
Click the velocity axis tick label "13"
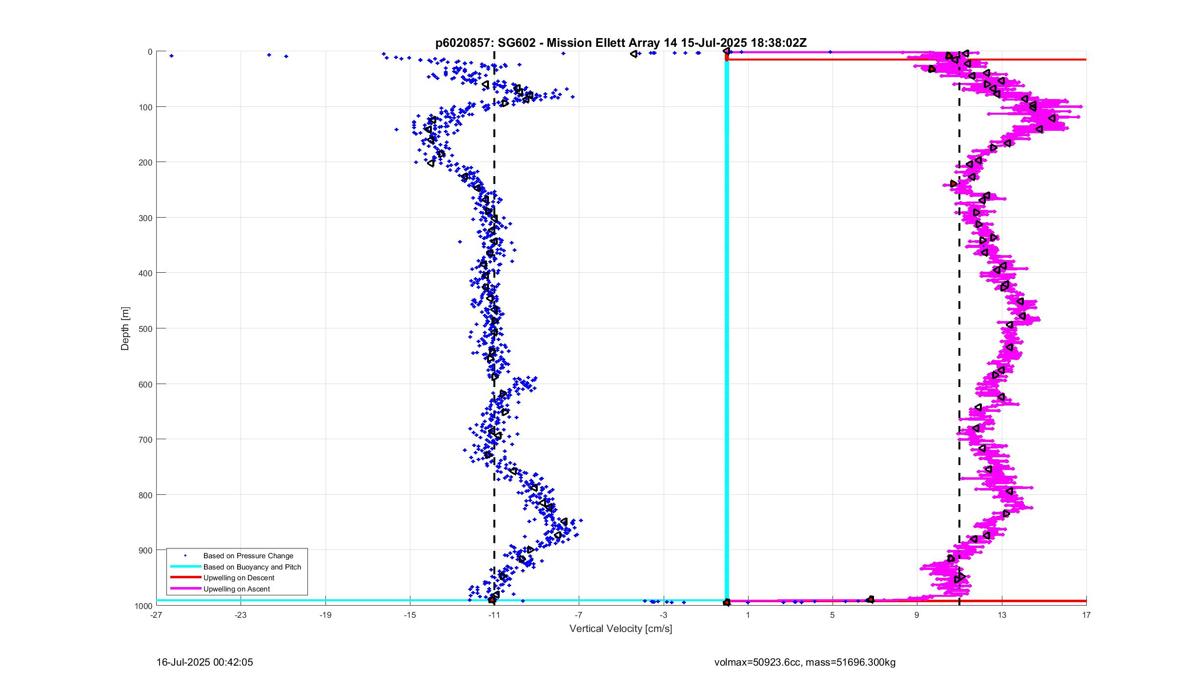click(x=1001, y=616)
